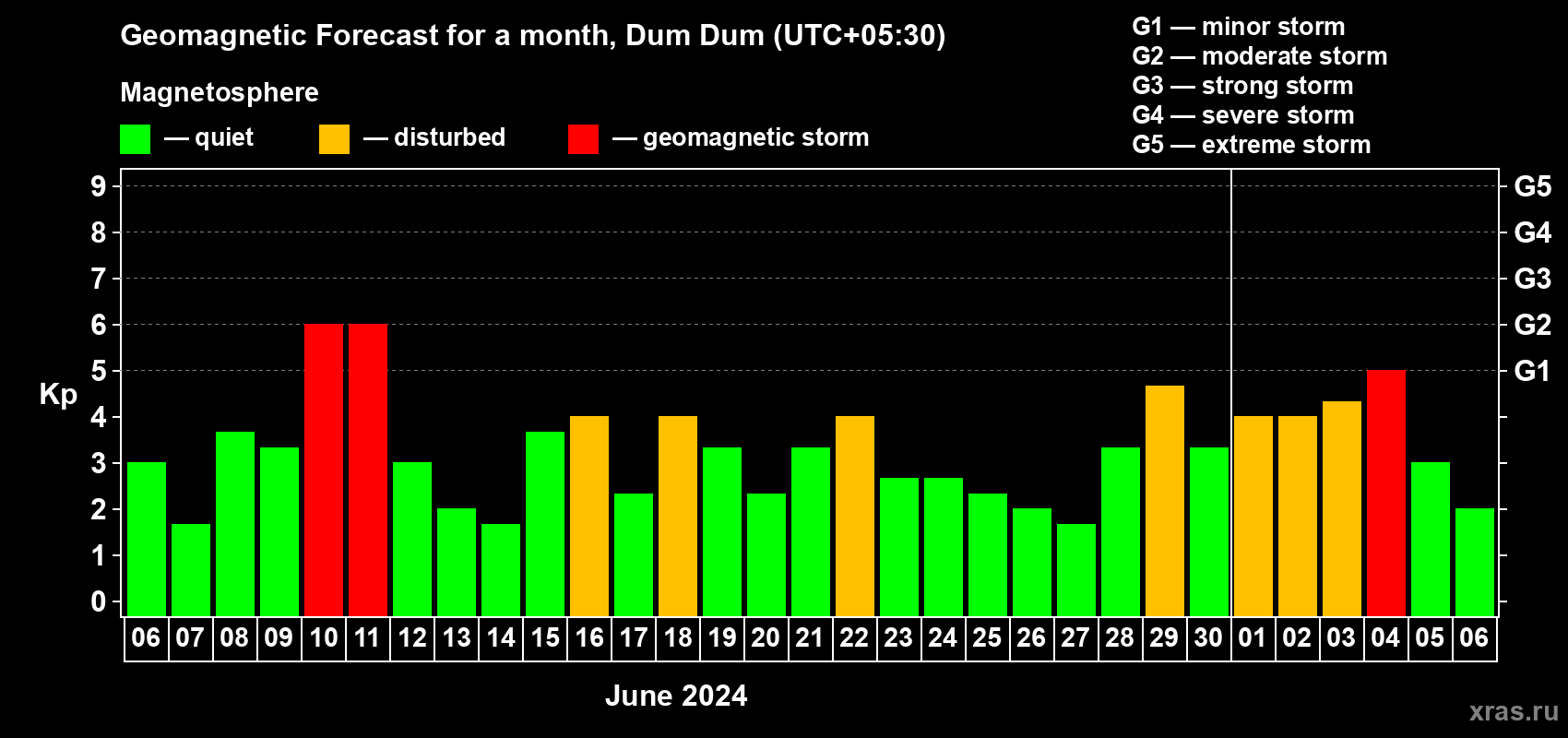Click the 'Kp' axis label
1568x738 pixels.
point(58,396)
